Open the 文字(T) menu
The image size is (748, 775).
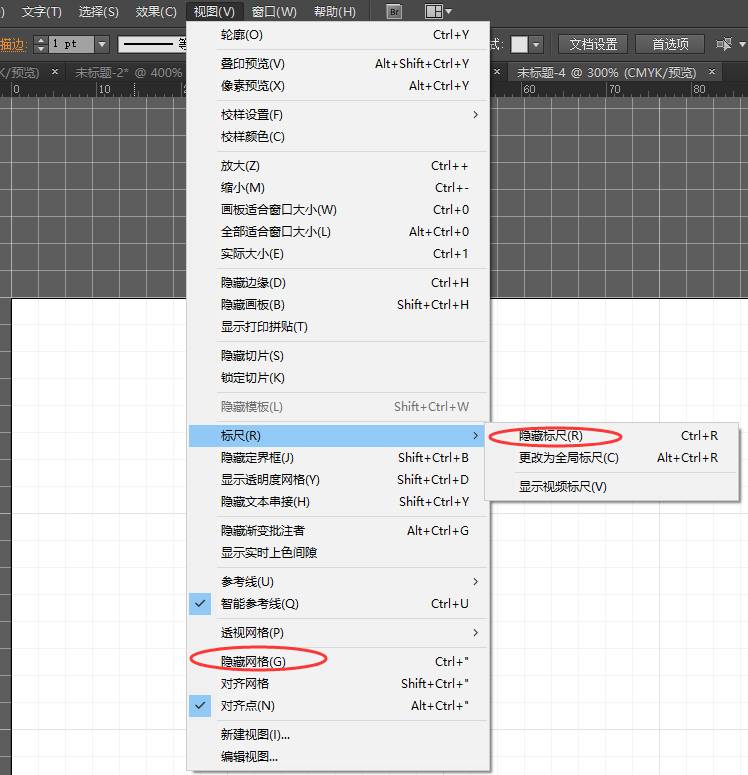coord(42,11)
